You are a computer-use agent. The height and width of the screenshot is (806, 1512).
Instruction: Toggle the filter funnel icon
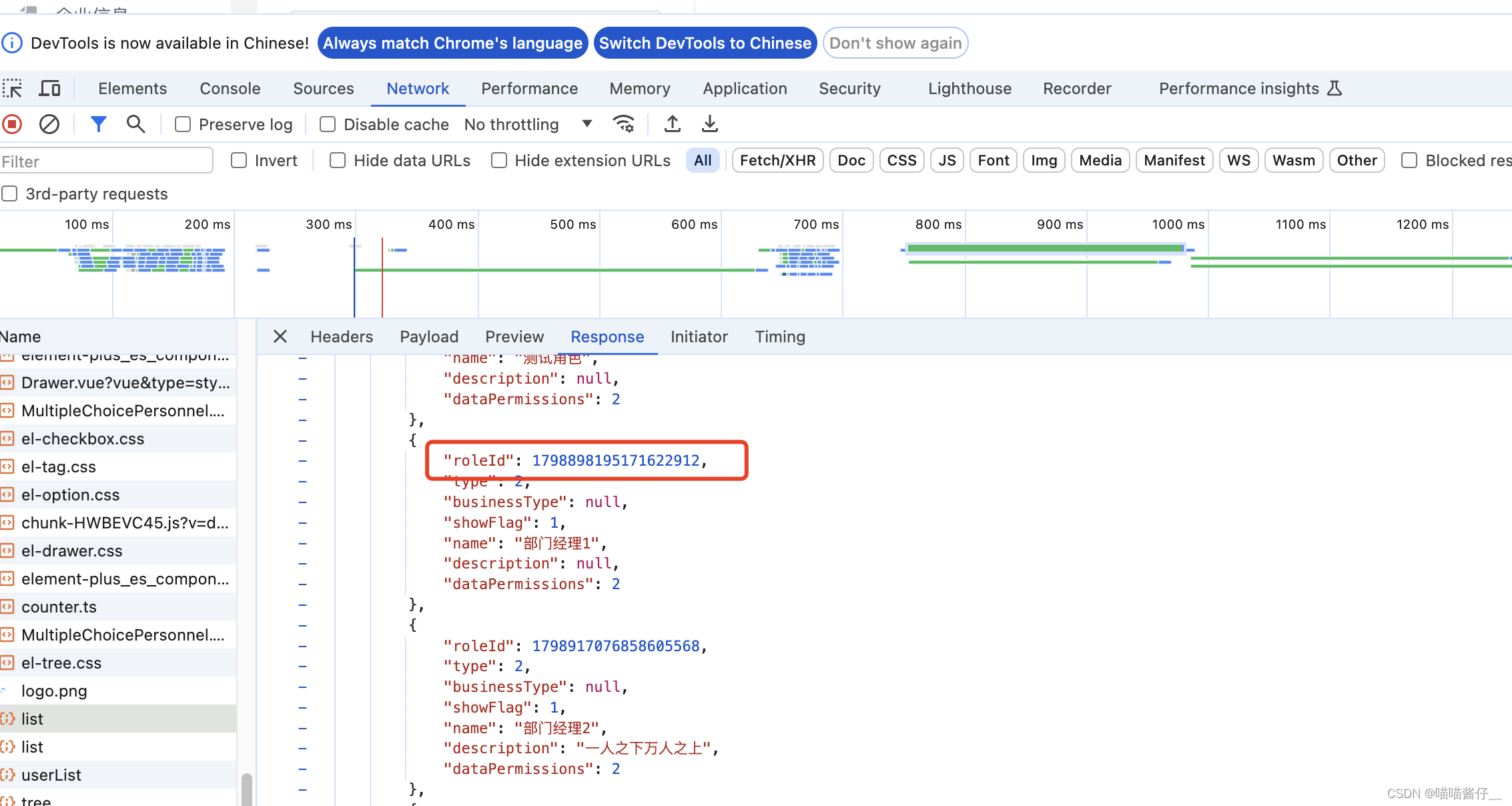[x=98, y=124]
